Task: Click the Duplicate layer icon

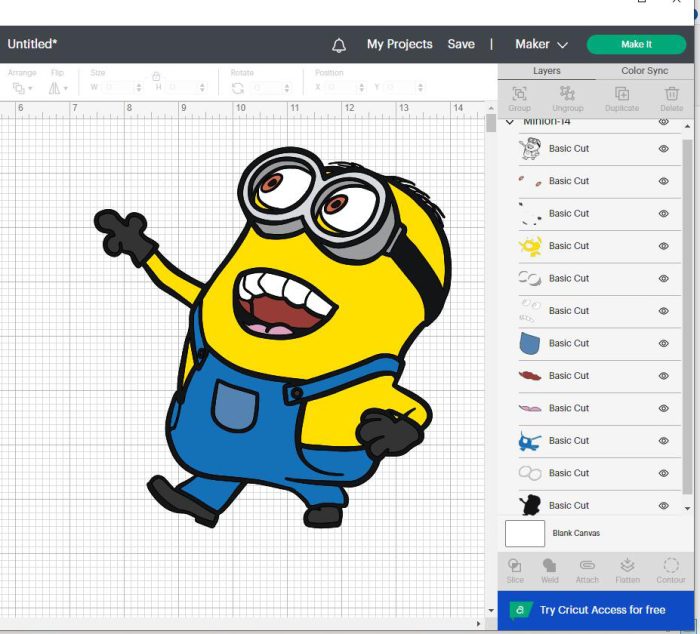Action: point(622,99)
